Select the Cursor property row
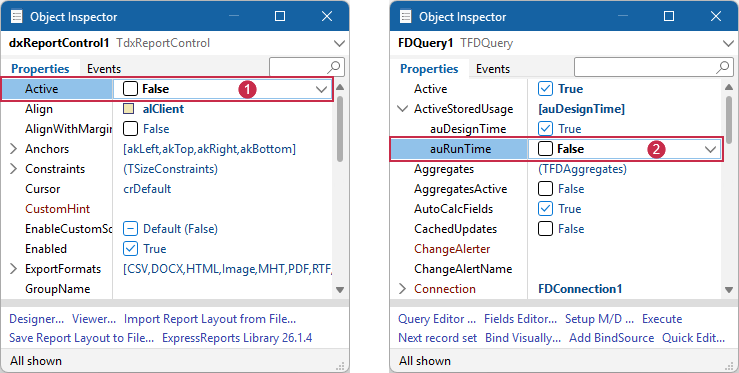Image resolution: width=739 pixels, height=373 pixels. [x=167, y=189]
